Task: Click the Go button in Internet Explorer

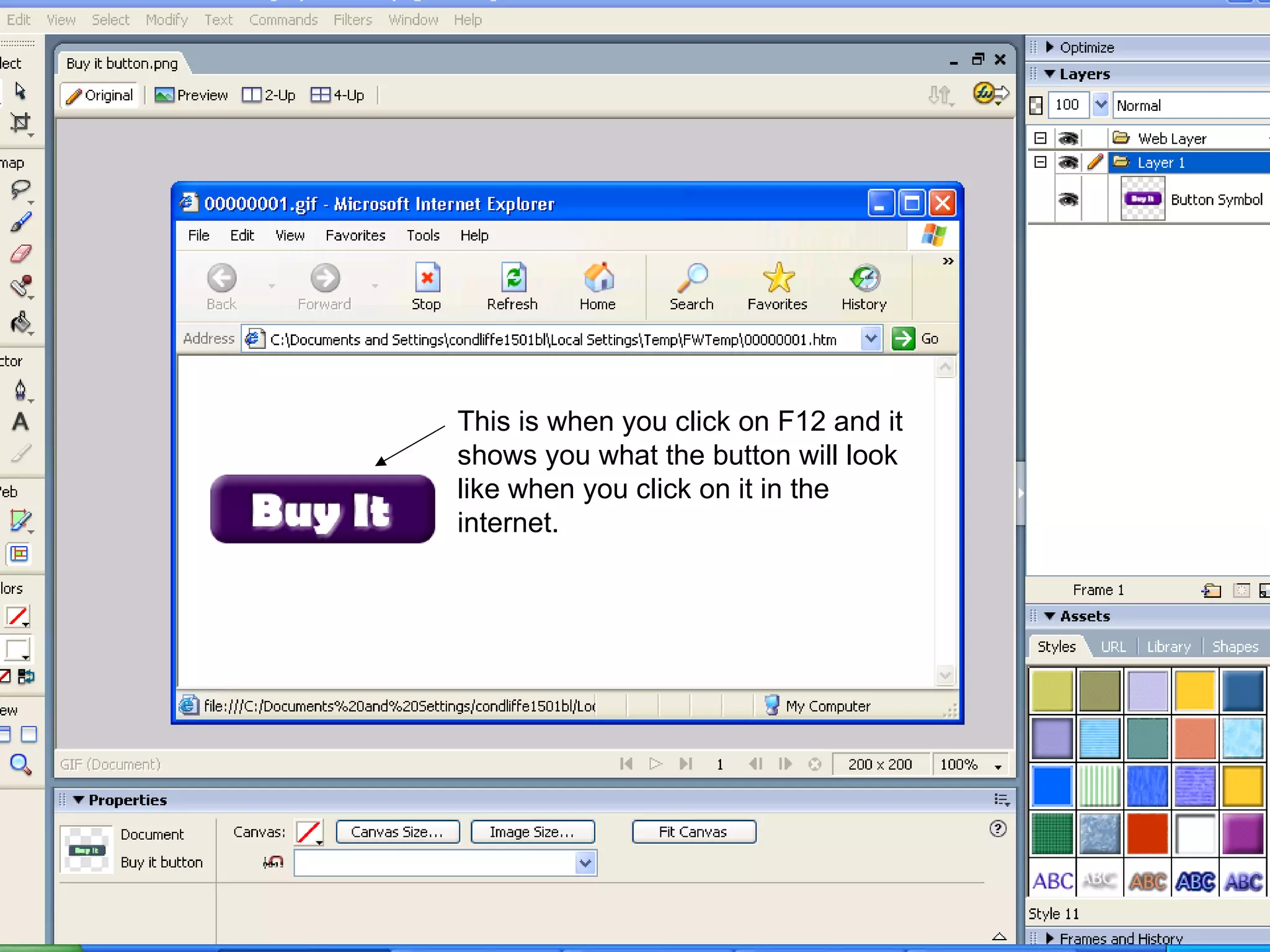Action: [915, 338]
